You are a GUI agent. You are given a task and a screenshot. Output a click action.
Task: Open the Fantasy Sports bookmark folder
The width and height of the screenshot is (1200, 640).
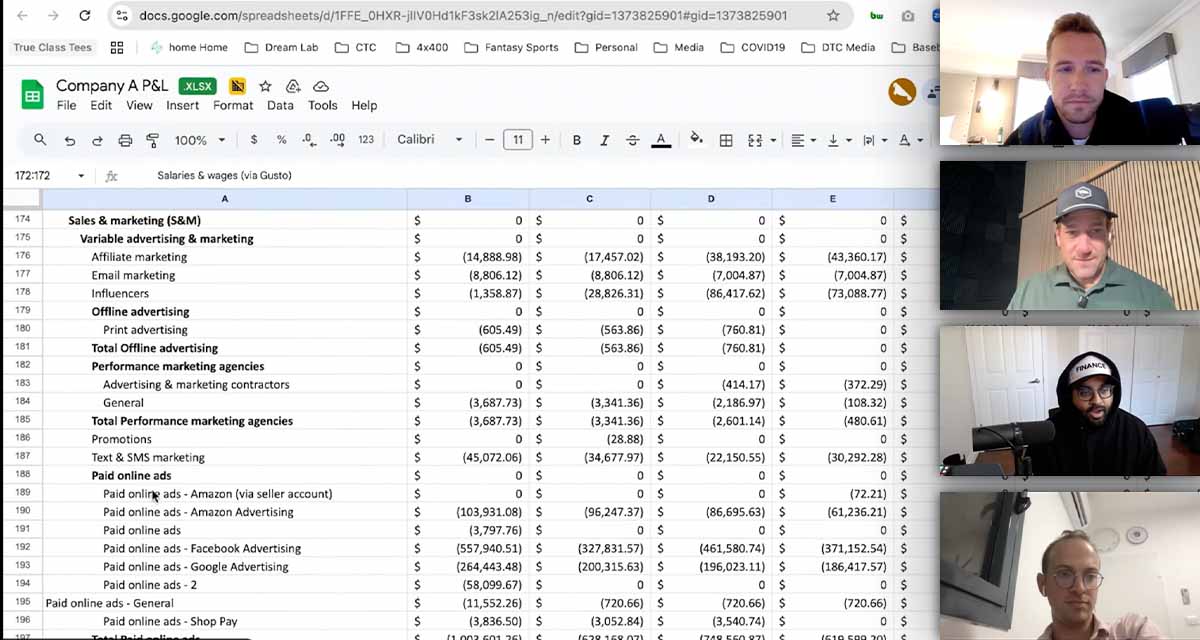coord(512,47)
